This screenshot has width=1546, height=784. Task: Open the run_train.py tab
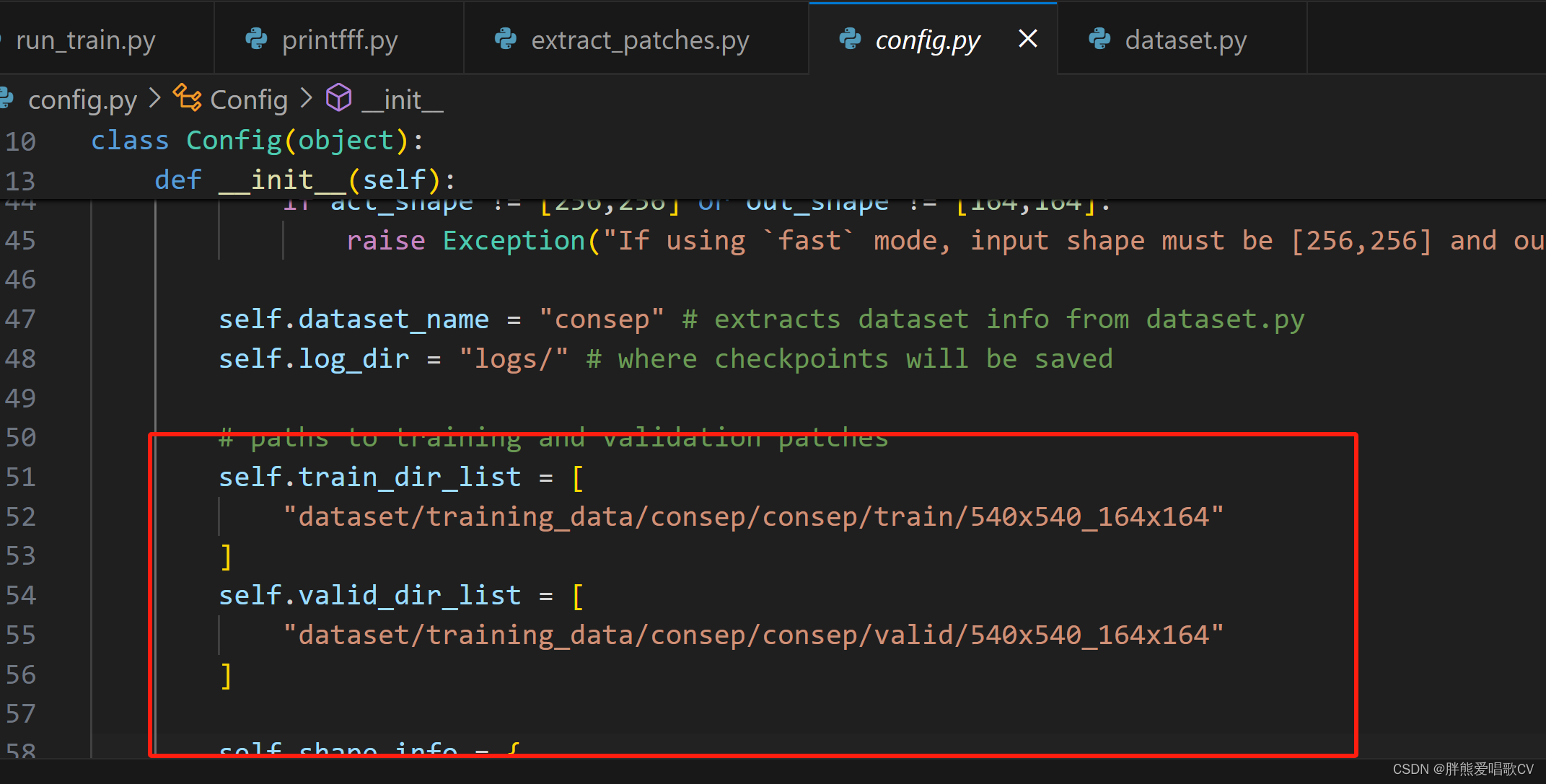tap(85, 40)
